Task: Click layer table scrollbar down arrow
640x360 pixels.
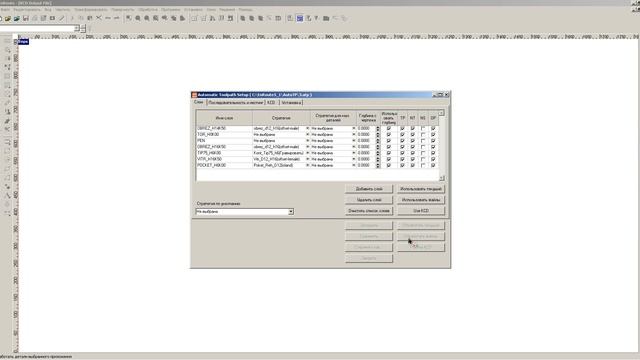Action: [441, 178]
